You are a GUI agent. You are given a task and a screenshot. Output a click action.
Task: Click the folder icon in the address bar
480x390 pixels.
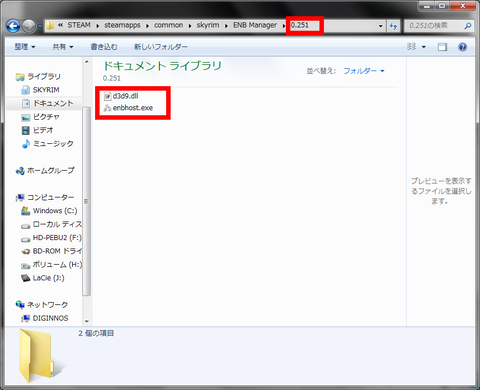pyautogui.click(x=50, y=25)
